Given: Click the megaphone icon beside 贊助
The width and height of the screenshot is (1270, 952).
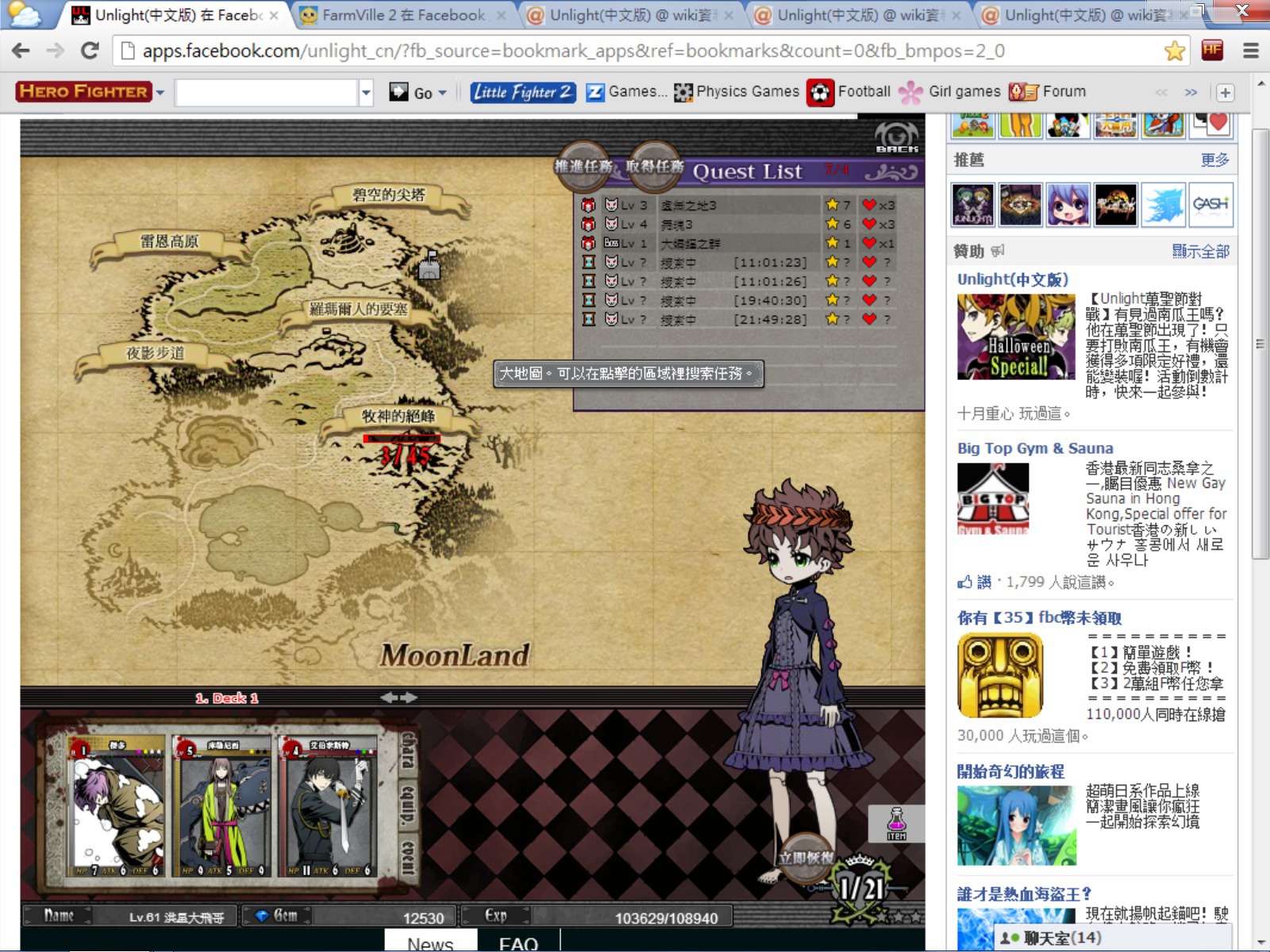Looking at the screenshot, I should pyautogui.click(x=998, y=251).
